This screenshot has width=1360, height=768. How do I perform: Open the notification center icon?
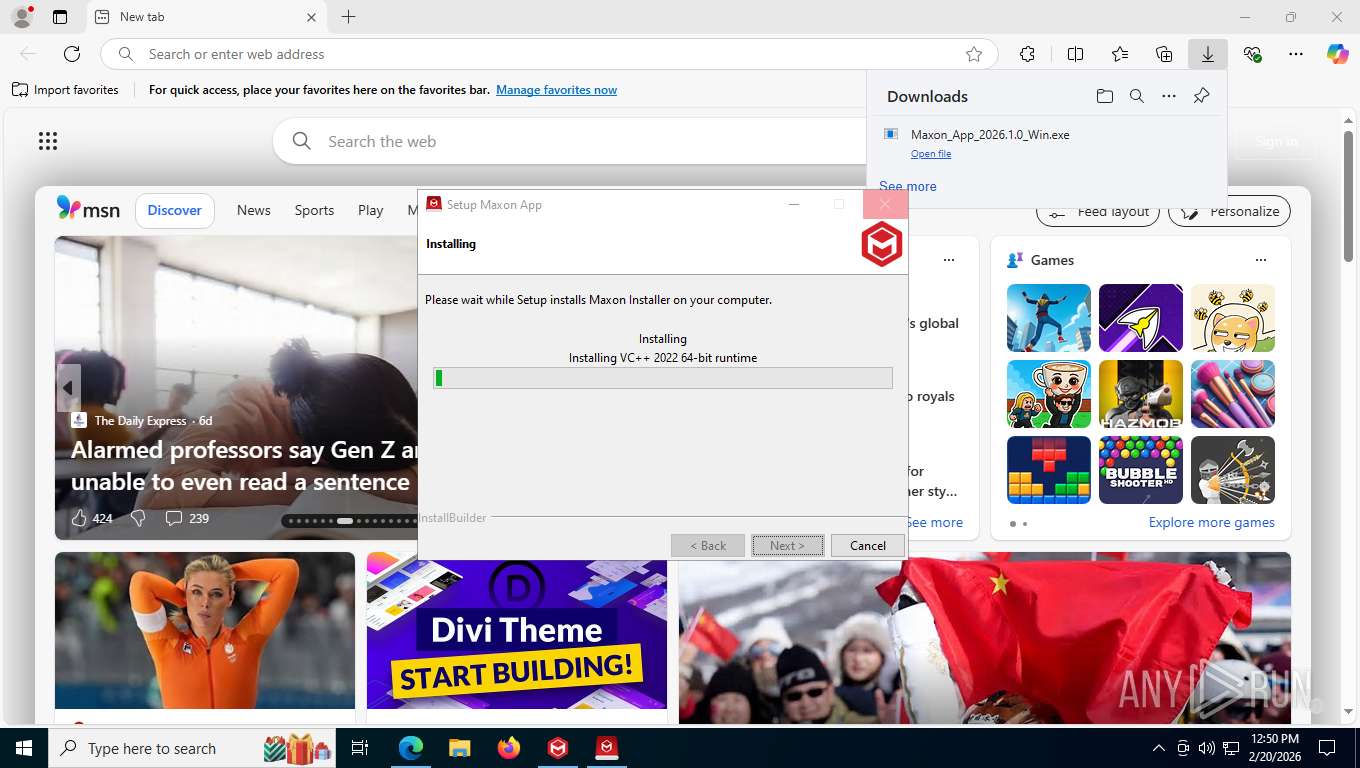click(1327, 748)
